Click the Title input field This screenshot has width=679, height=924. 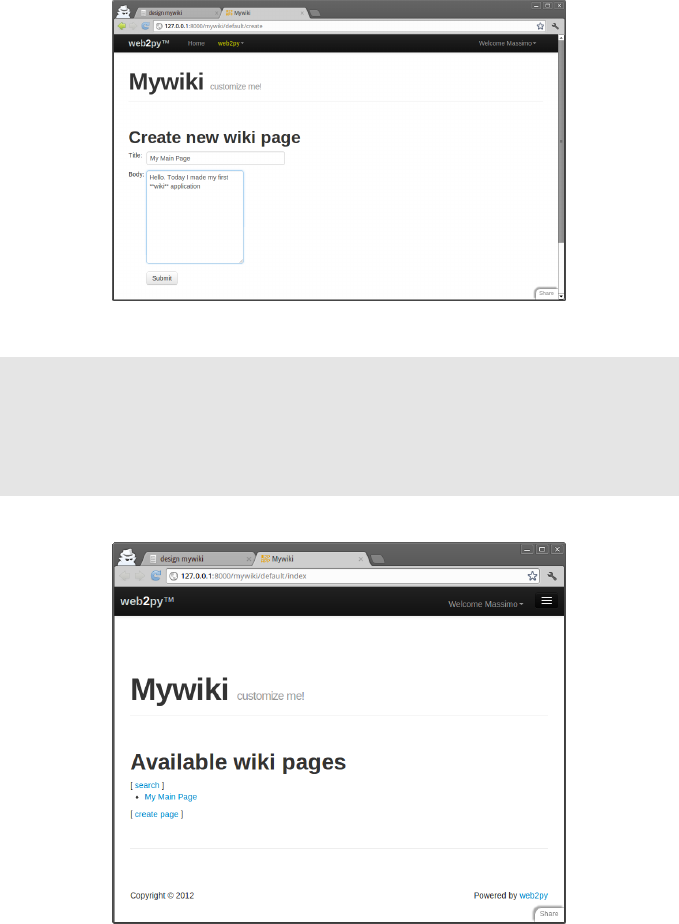(x=215, y=158)
